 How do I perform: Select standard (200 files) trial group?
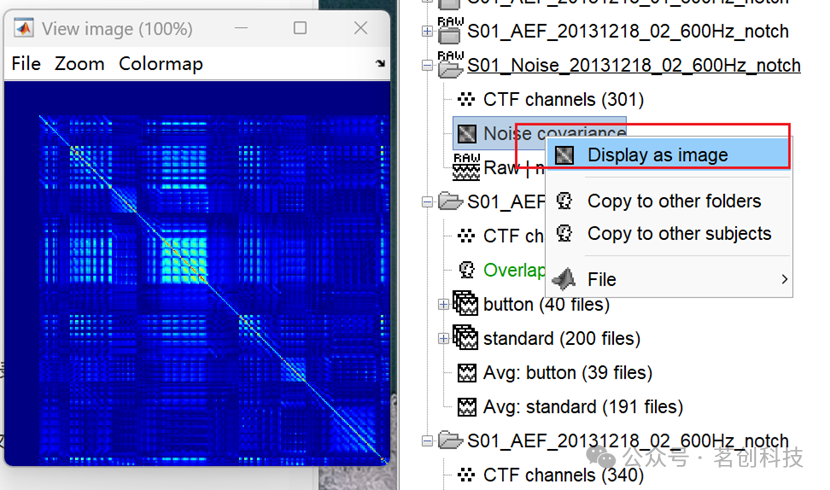coord(562,339)
